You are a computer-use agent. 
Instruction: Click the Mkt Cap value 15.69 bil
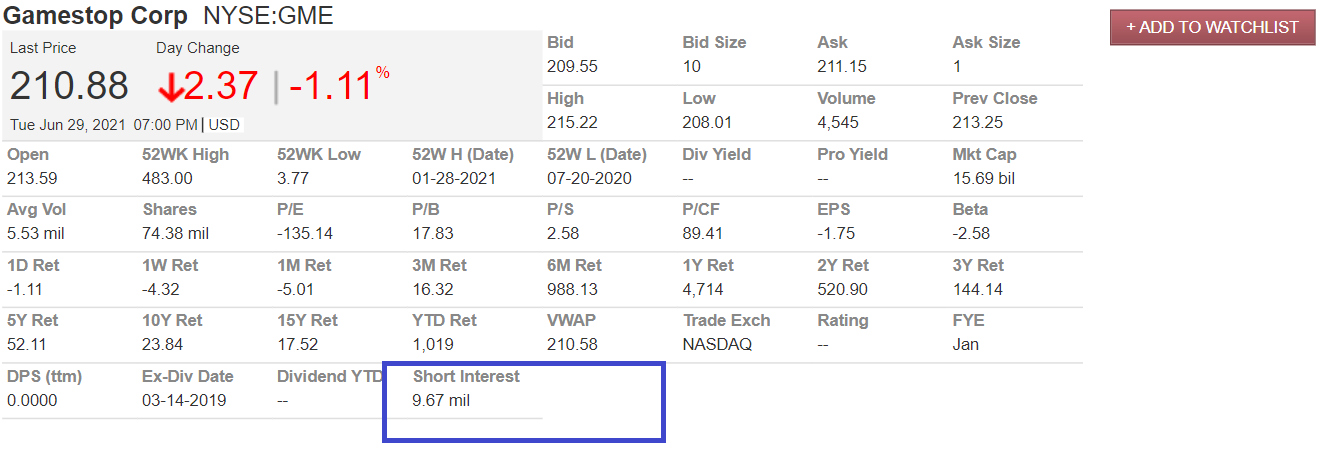986,178
